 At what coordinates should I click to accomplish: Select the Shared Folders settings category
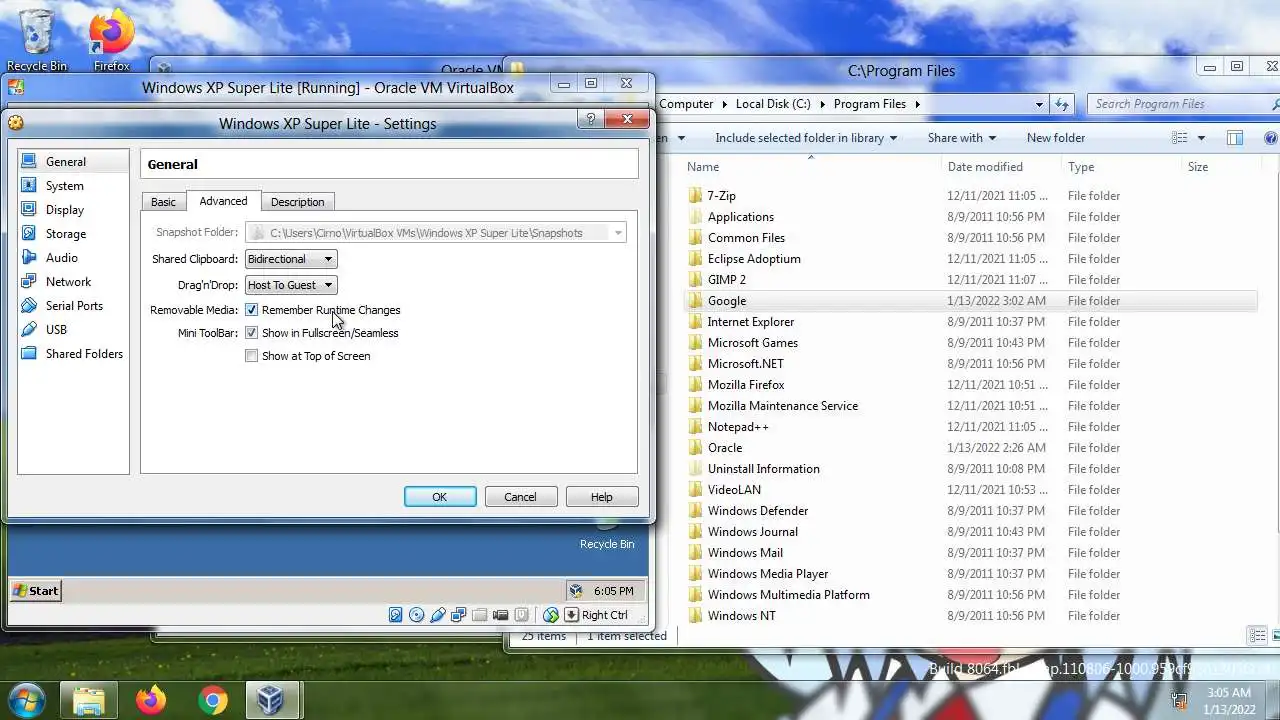click(x=73, y=354)
